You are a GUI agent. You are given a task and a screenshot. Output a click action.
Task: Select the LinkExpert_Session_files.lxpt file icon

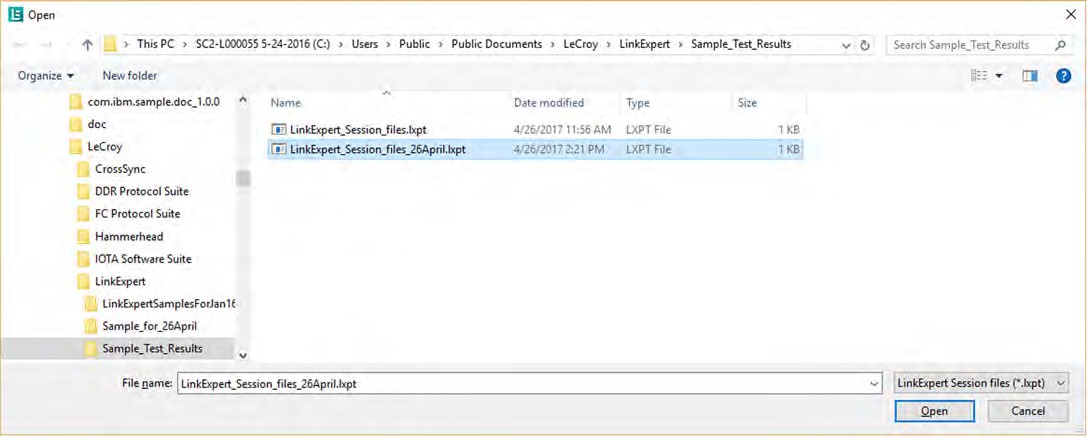(279, 129)
